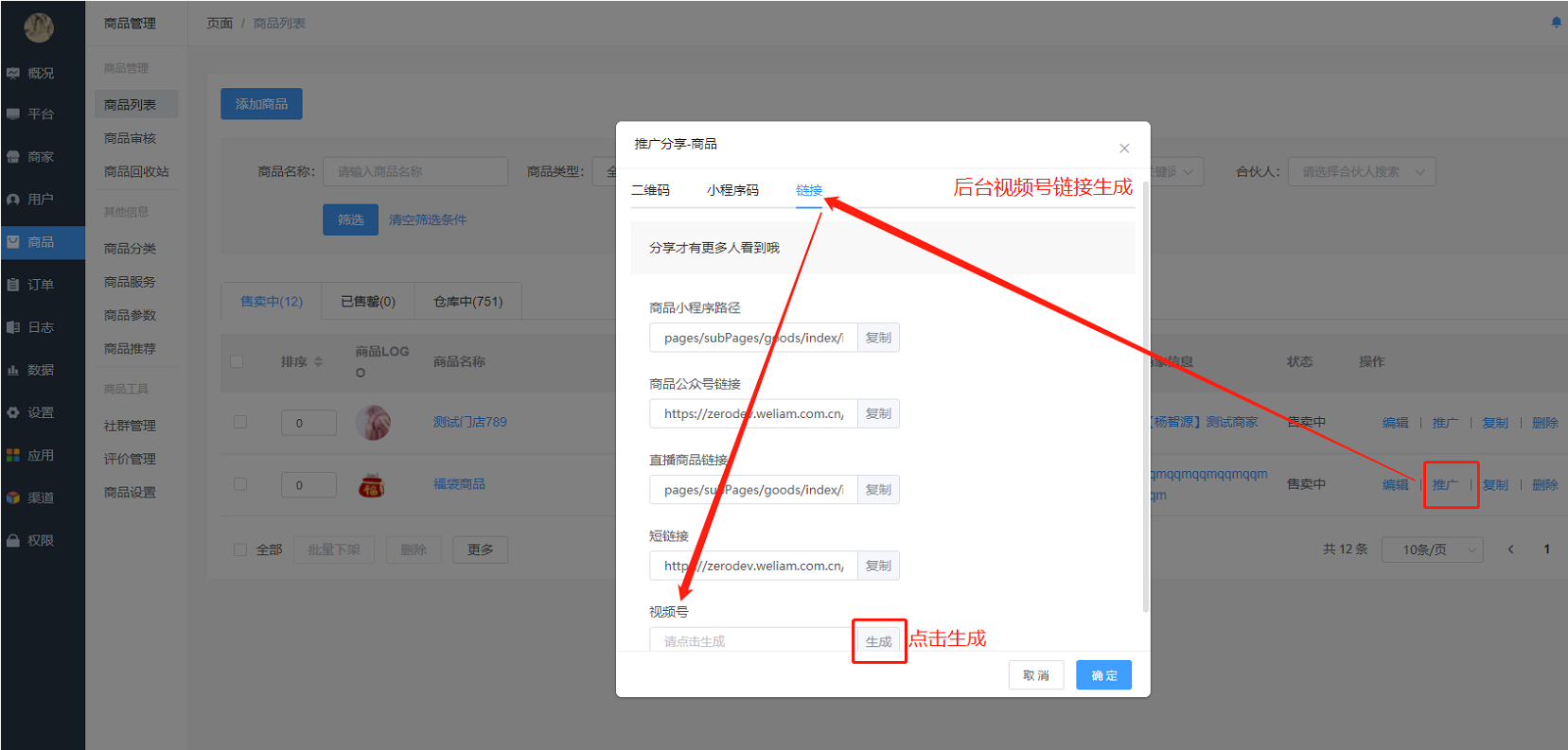Click the sort value field for 测试门店789
This screenshot has width=1568, height=750.
coord(308,423)
